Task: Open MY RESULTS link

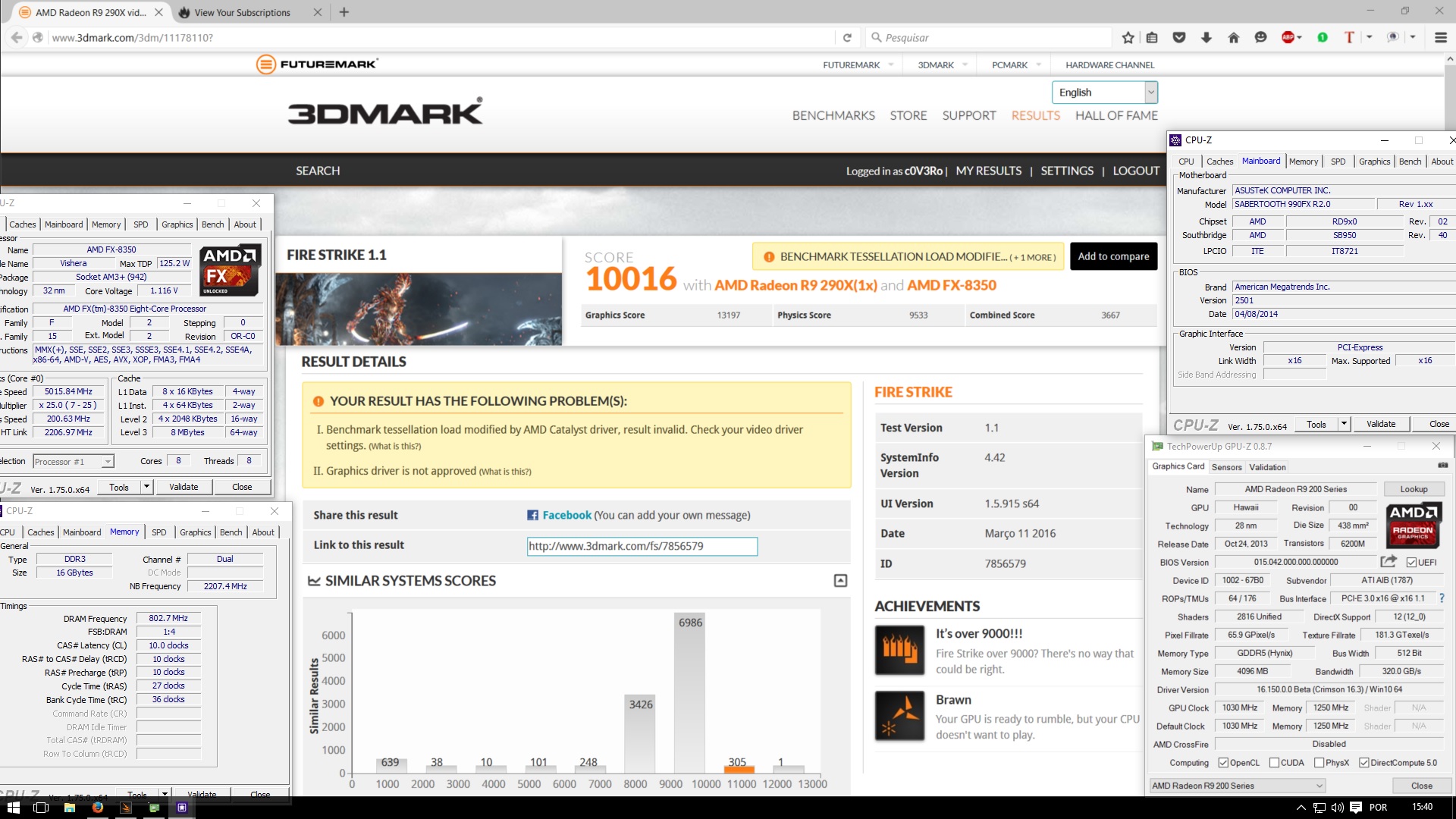Action: [988, 171]
